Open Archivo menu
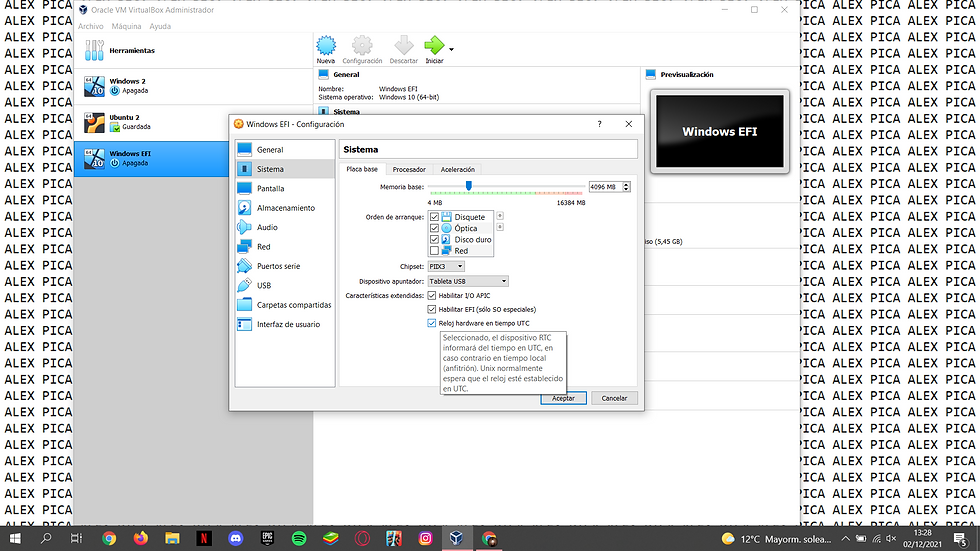Screen dimensions: 980x551 point(91,26)
